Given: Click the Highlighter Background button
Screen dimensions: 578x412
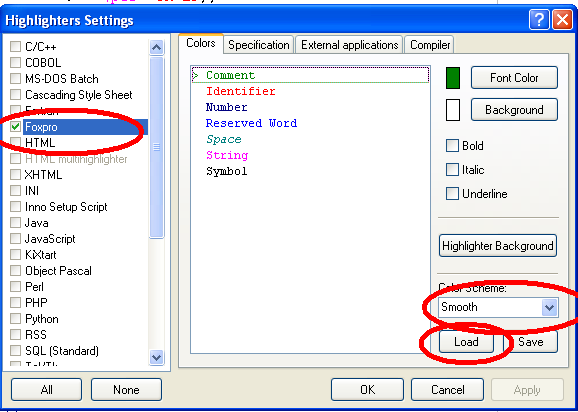Looking at the screenshot, I should 498,245.
